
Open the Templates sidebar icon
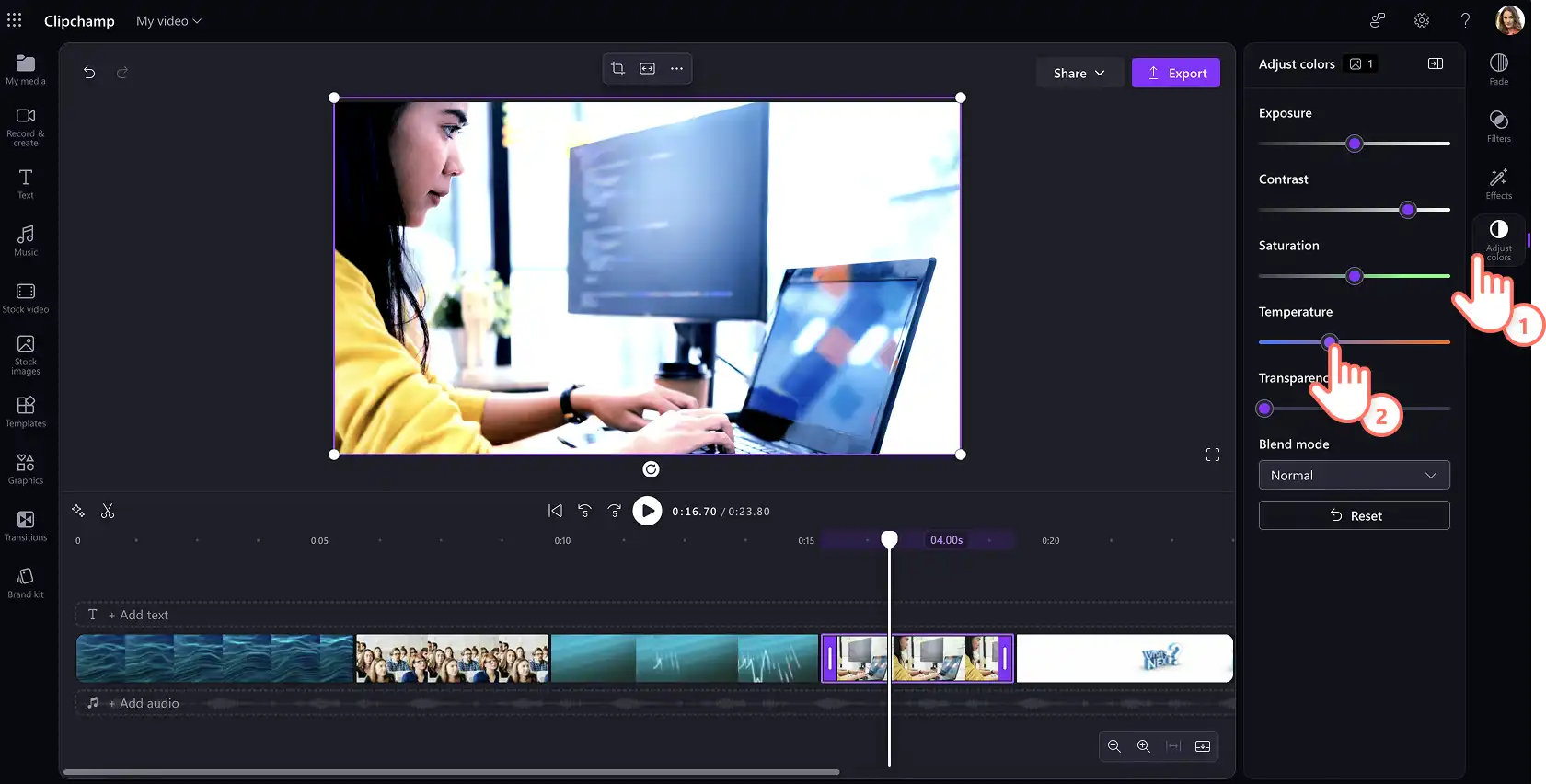[x=26, y=411]
